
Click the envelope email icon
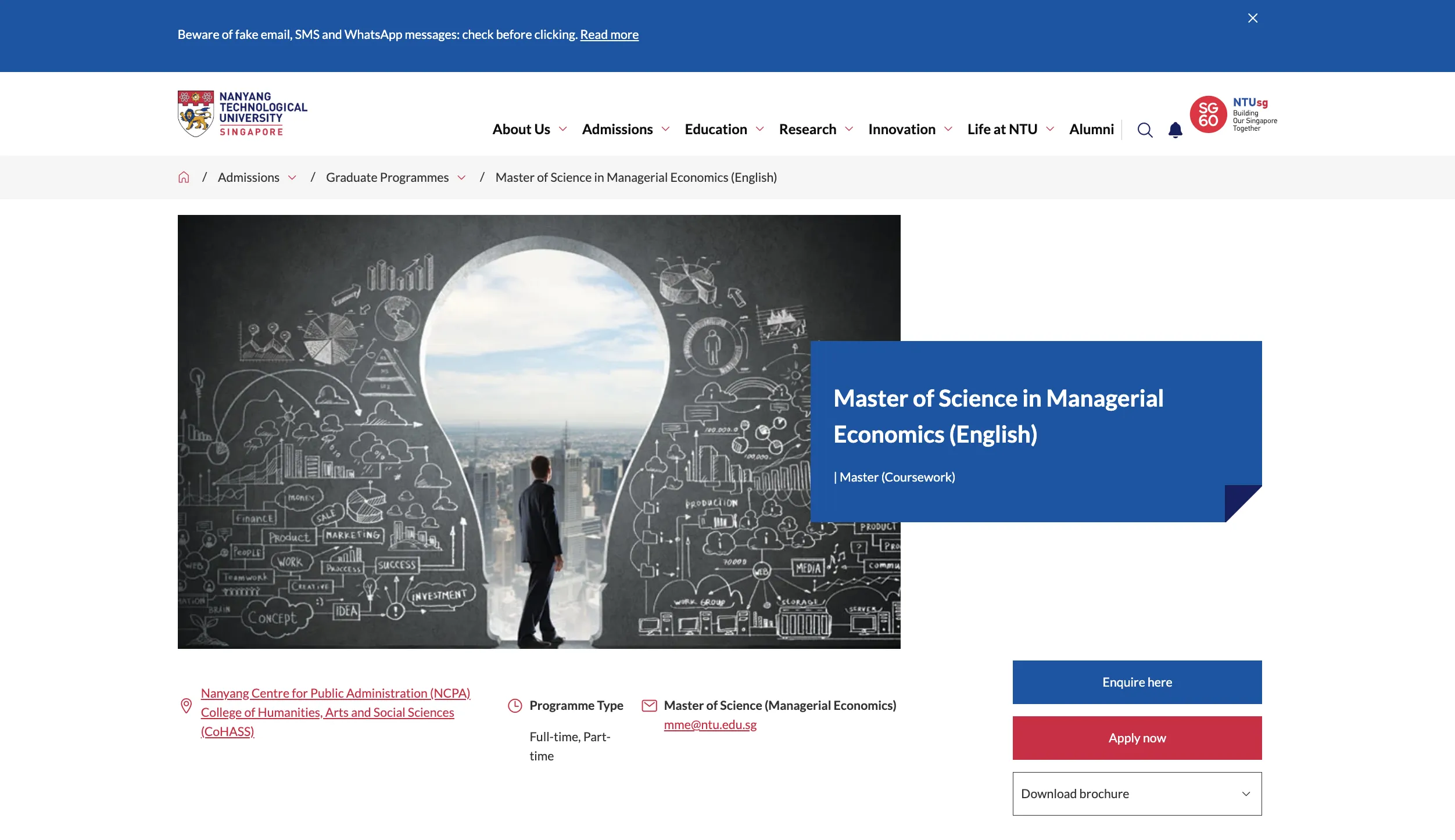pyautogui.click(x=649, y=705)
